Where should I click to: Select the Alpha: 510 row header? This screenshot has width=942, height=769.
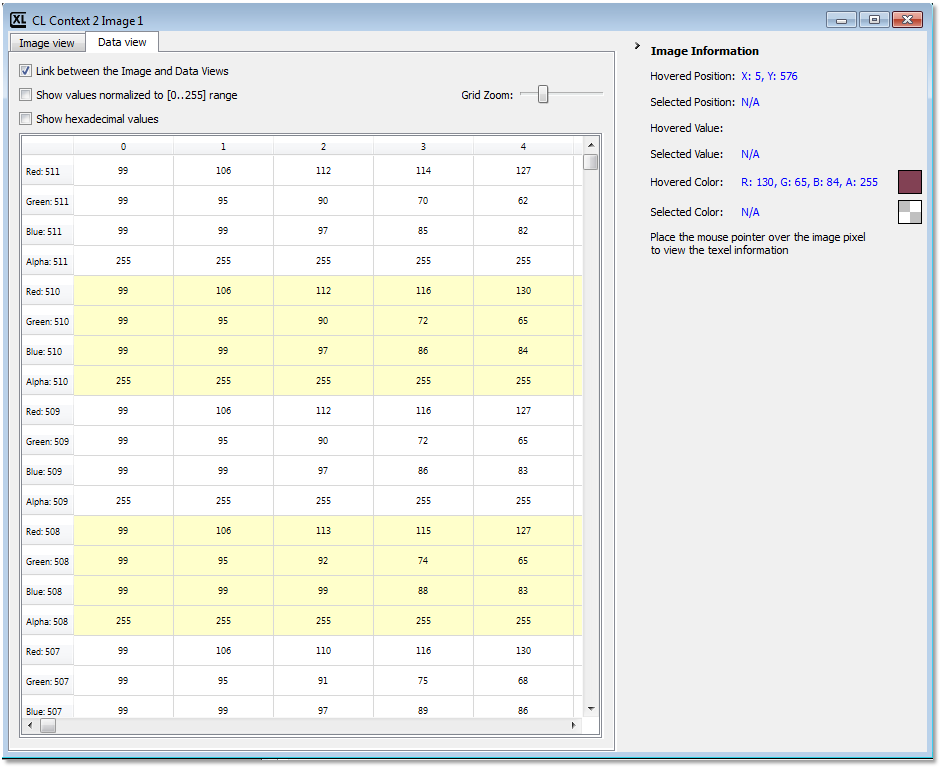tap(47, 381)
